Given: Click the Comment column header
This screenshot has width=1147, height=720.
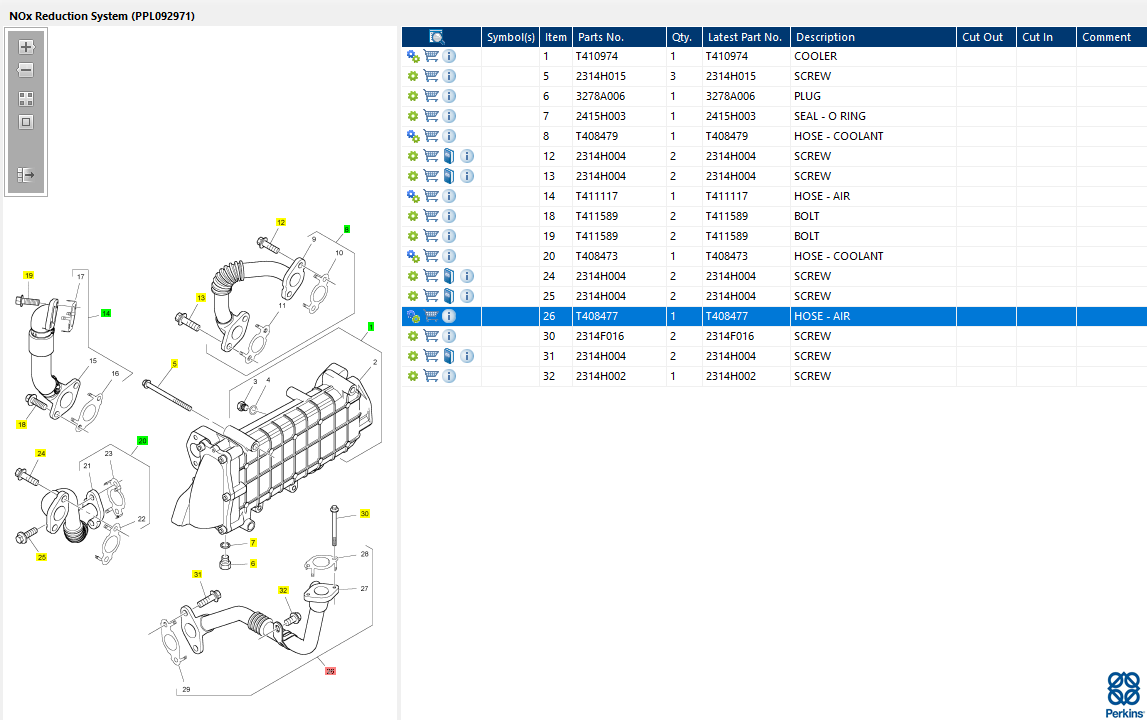Looking at the screenshot, I should click(1111, 37).
